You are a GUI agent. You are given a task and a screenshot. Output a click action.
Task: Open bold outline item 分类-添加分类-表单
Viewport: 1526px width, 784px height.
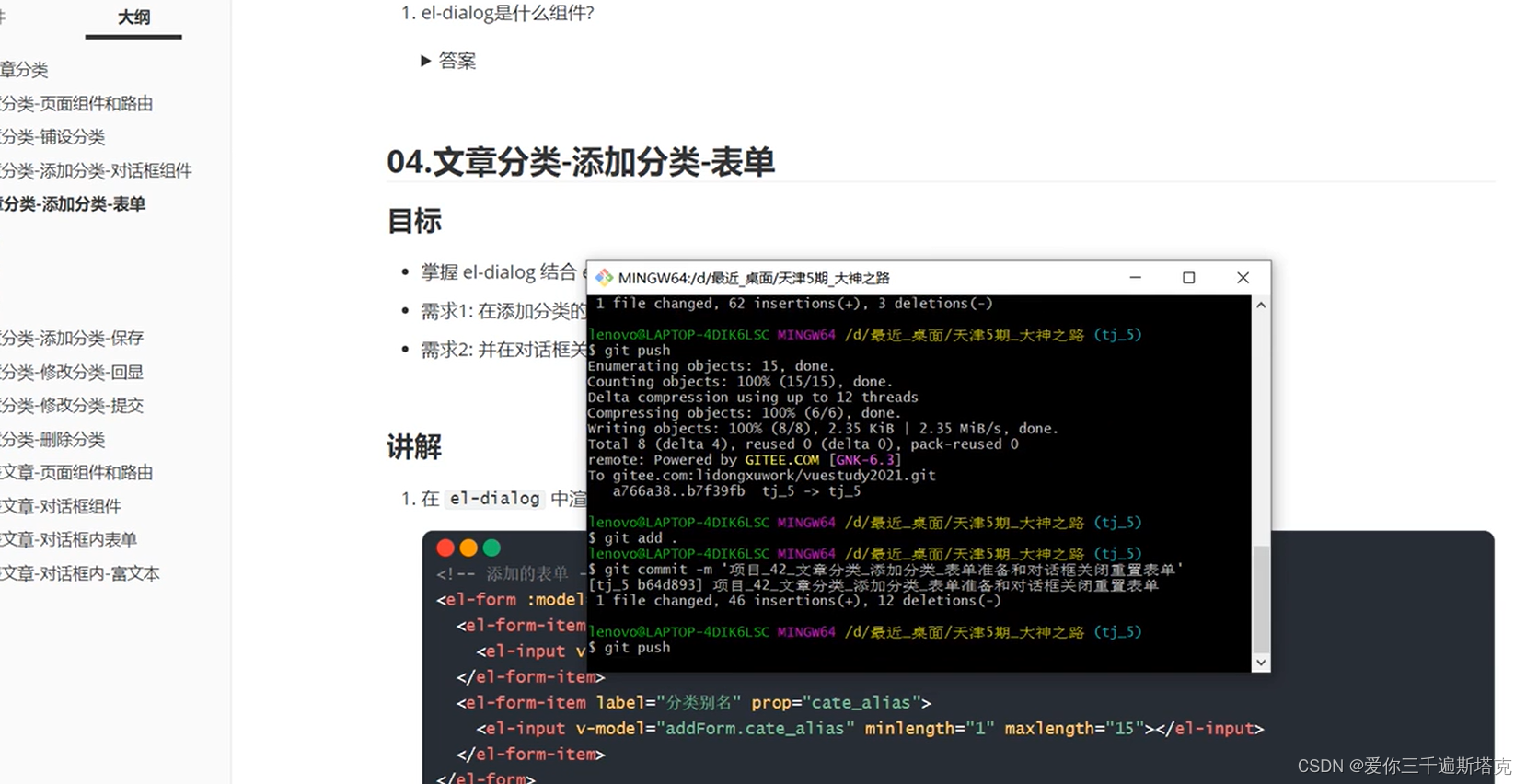[x=73, y=204]
